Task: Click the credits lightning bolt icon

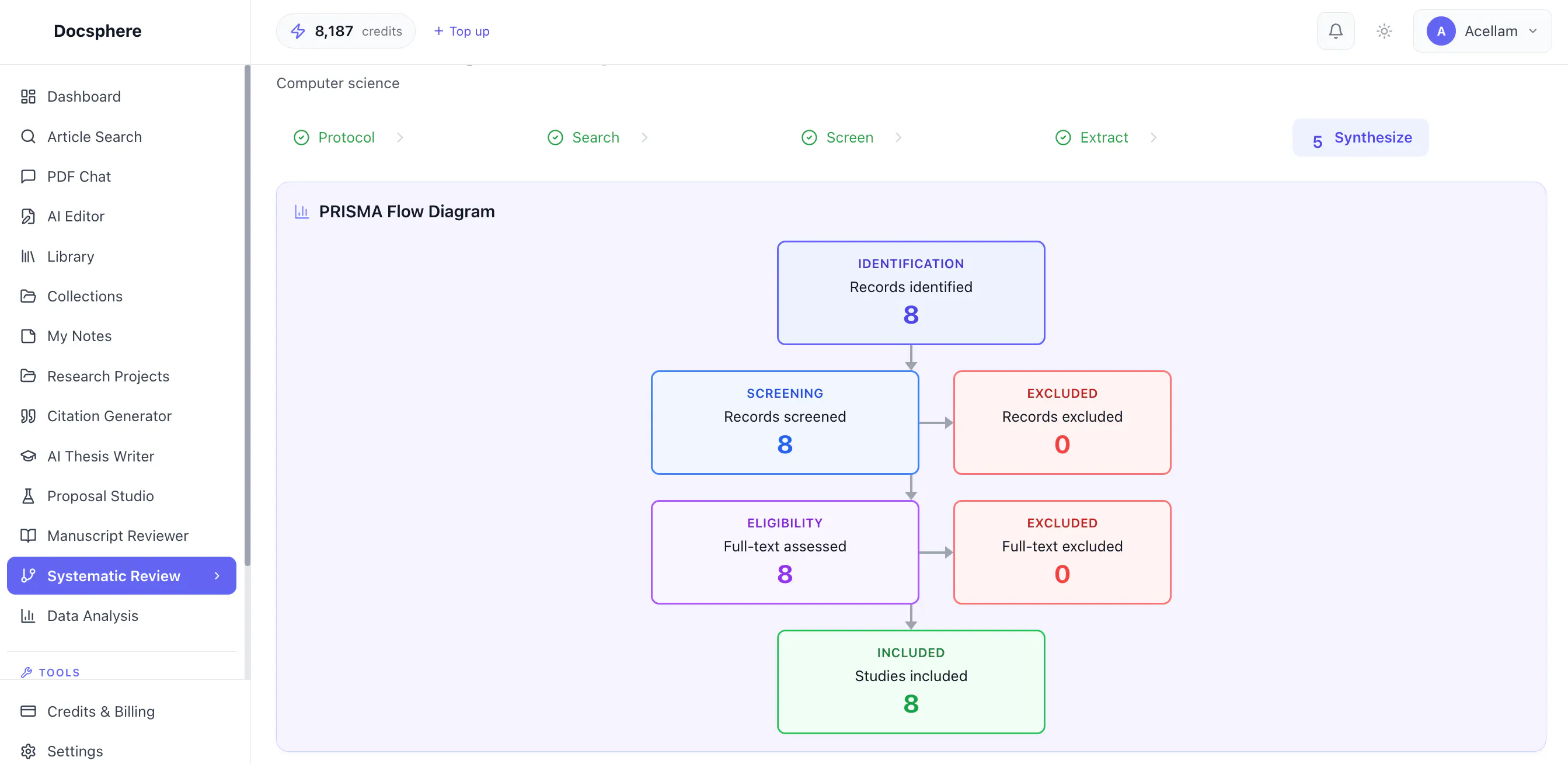Action: point(298,31)
